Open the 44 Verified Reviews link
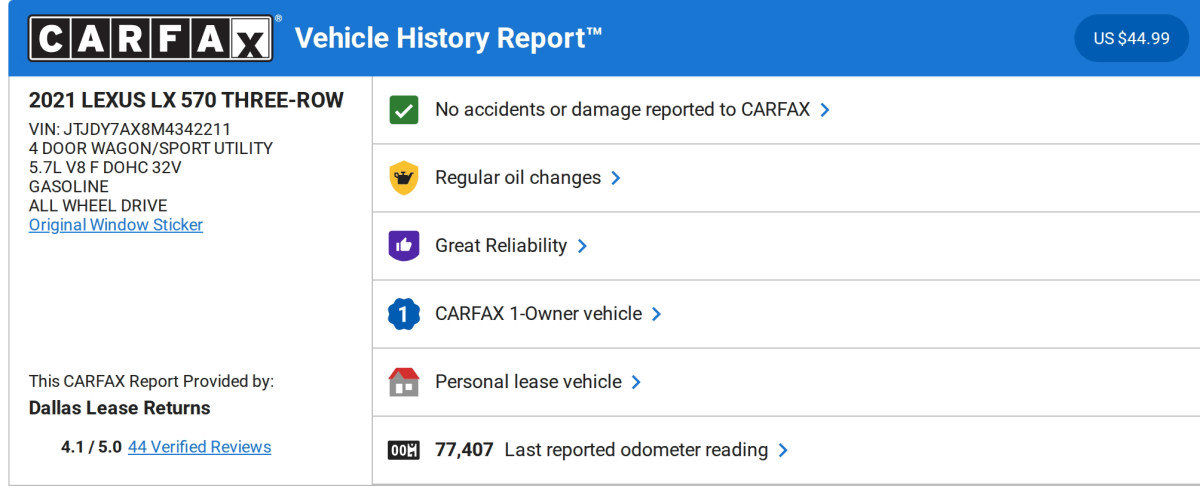Screen dimensions: 1200x486 (x=199, y=447)
